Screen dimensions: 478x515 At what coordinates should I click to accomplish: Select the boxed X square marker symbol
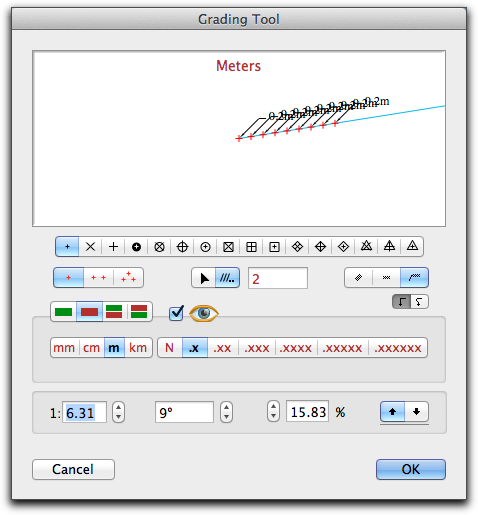click(x=228, y=247)
